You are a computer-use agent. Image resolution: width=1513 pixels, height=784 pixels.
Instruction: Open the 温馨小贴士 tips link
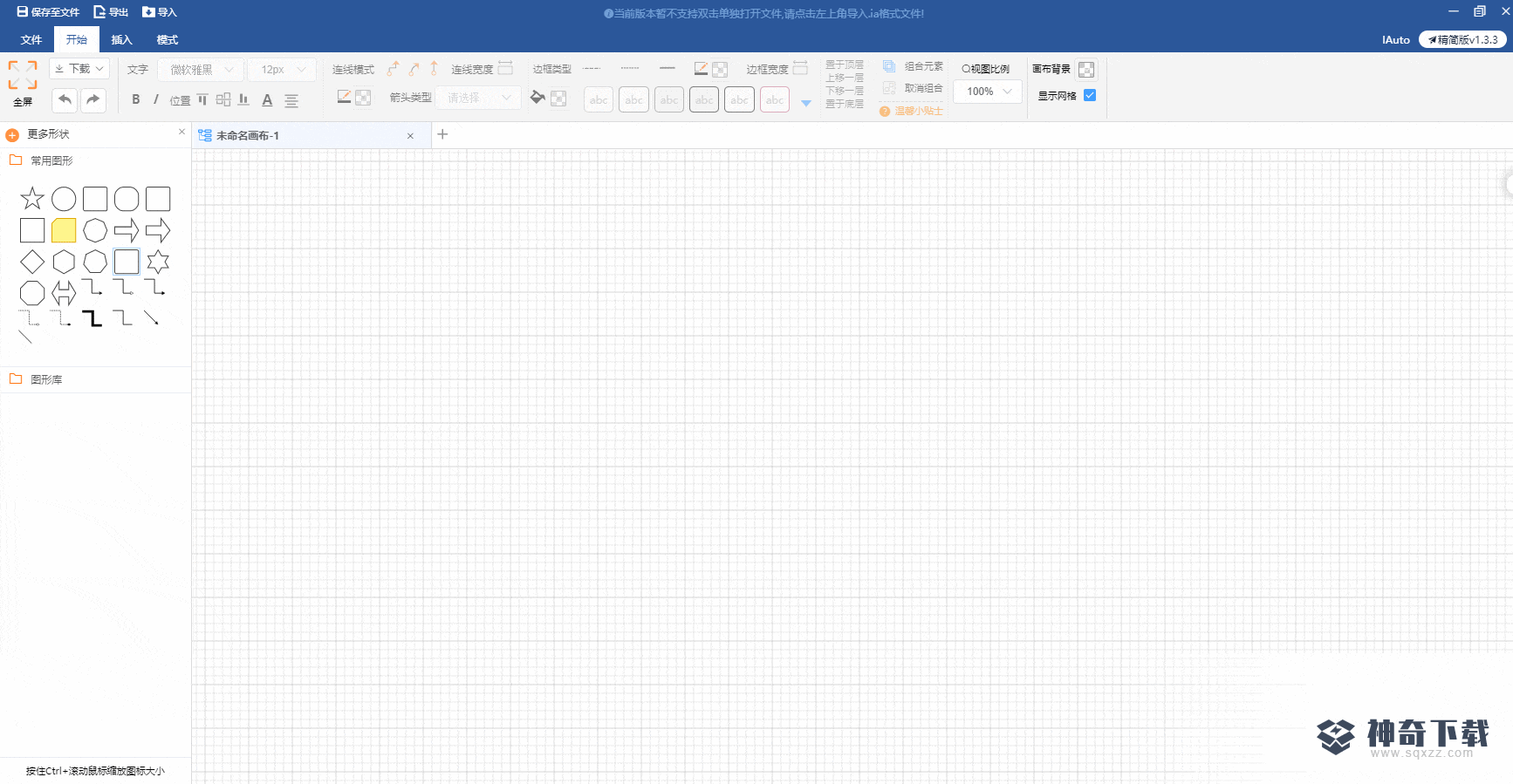[x=912, y=111]
